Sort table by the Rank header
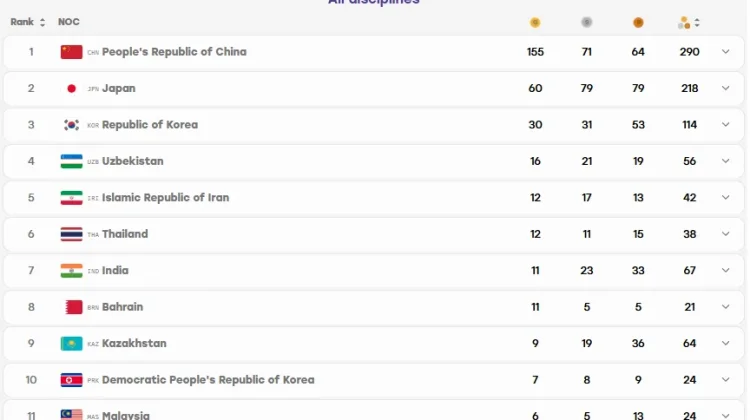The width and height of the screenshot is (750, 420). (x=28, y=22)
